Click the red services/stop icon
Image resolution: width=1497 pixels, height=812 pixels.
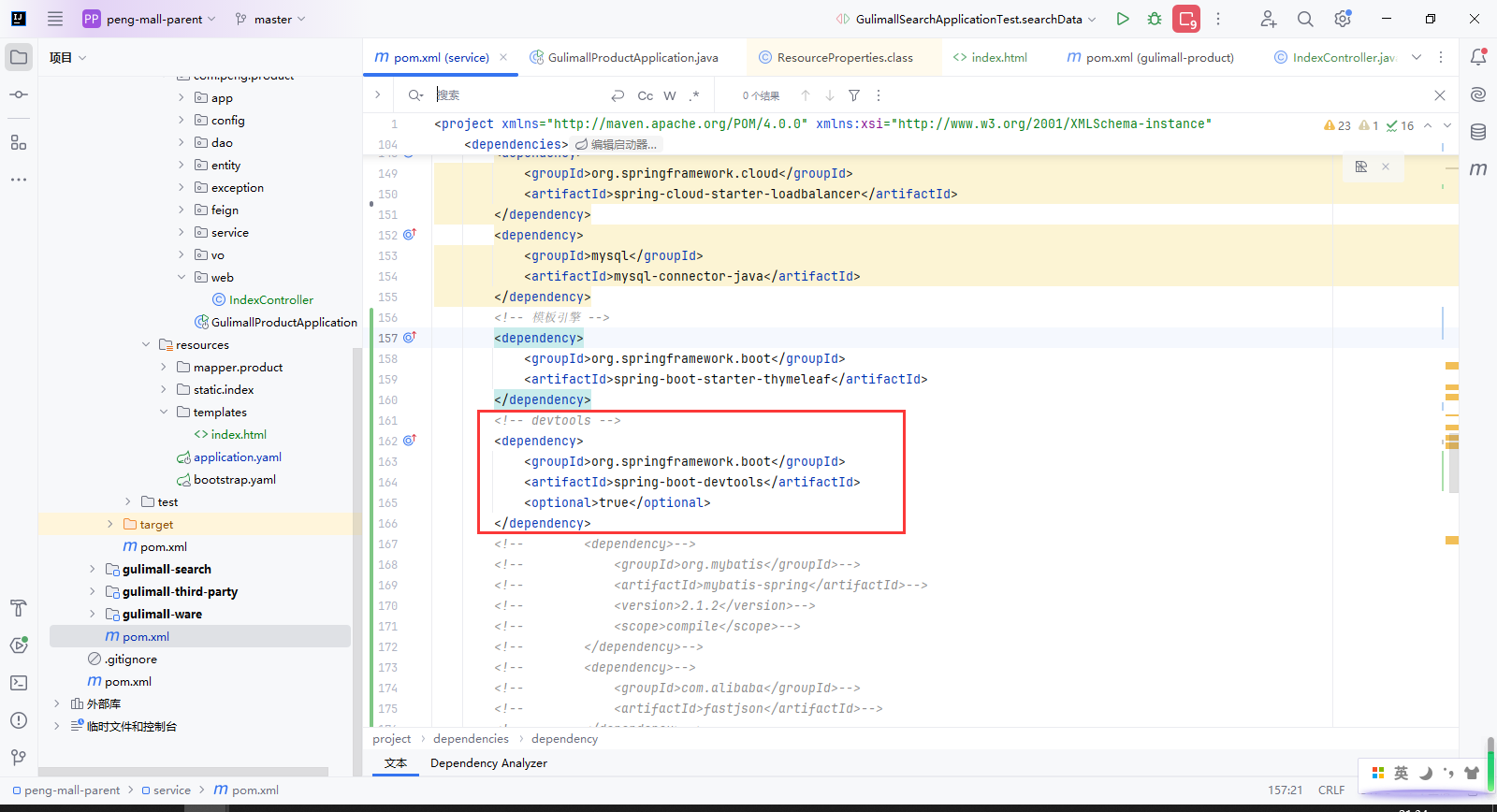1186,19
